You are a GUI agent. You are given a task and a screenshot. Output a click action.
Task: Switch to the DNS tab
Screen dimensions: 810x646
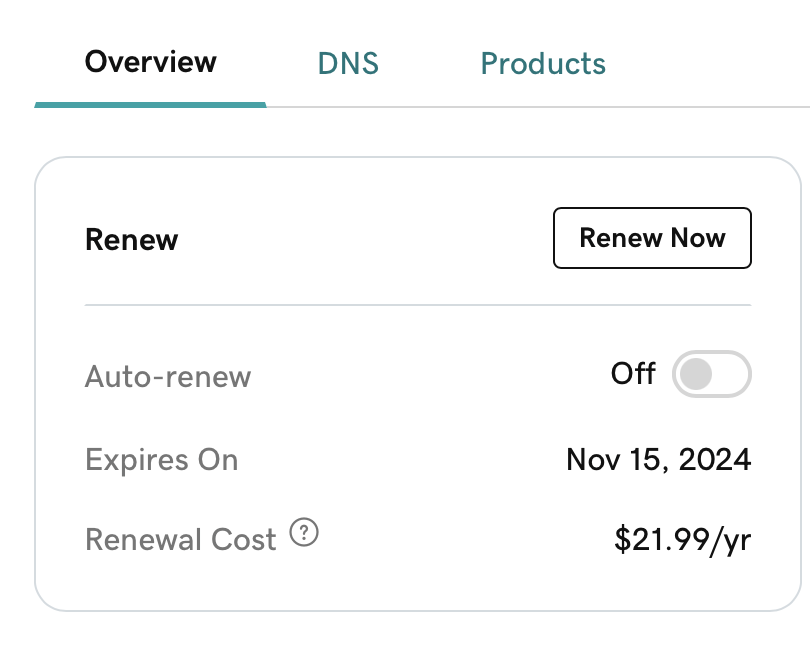[348, 64]
